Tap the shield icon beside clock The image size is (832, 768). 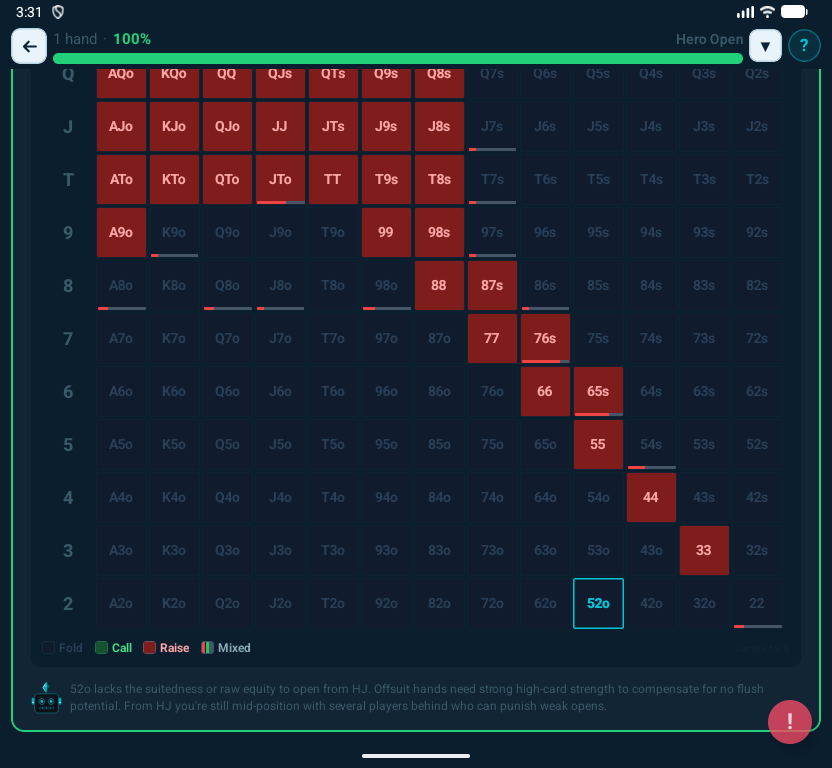click(58, 12)
